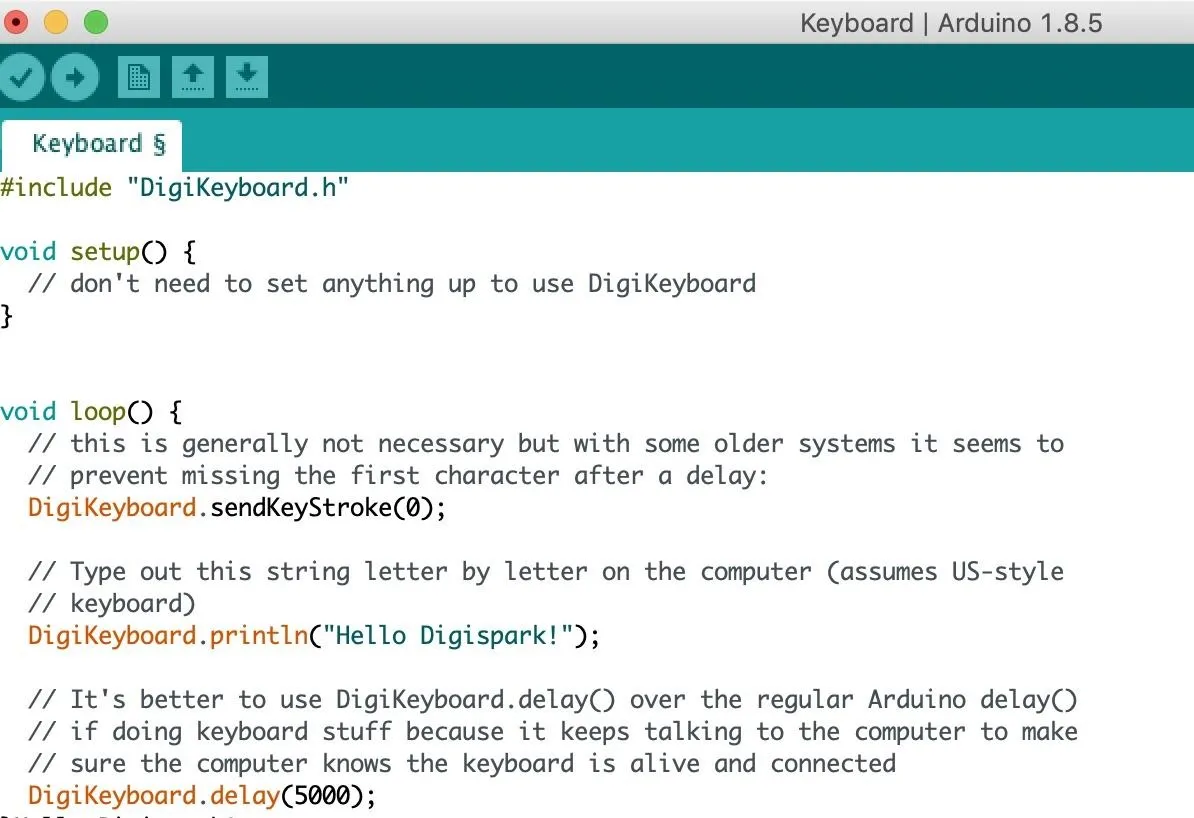The width and height of the screenshot is (1194, 818).
Task: Click the comment 'Type out this string letter by letter'
Action: pyautogui.click(x=546, y=571)
